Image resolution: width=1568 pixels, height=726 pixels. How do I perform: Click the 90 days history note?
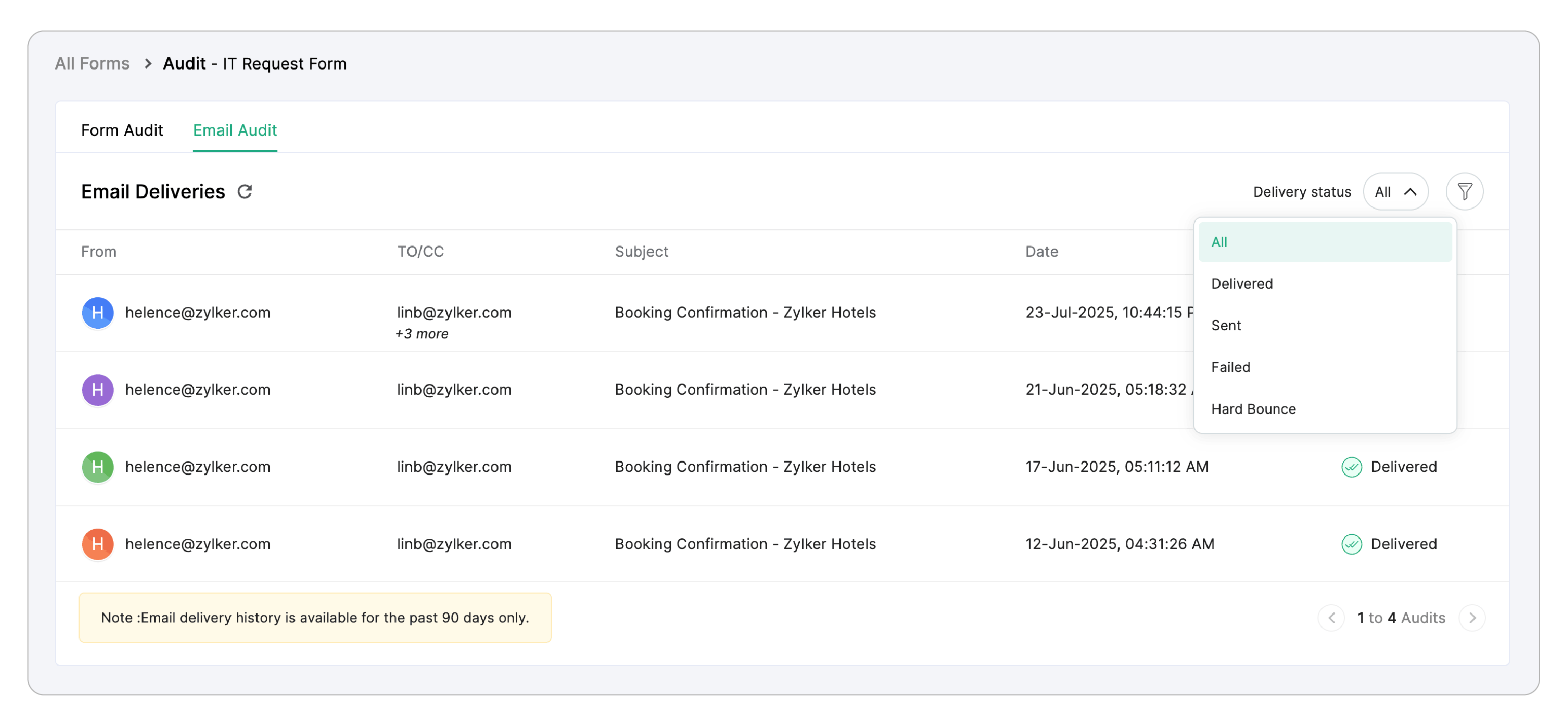point(315,617)
